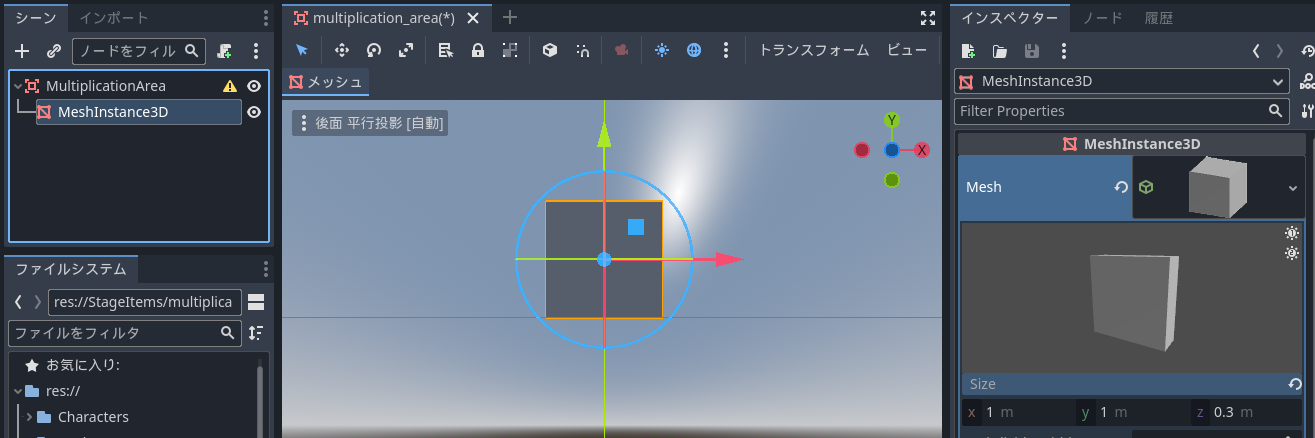This screenshot has height=438, width=1315.
Task: Create a new resource in inspector
Action: pyautogui.click(x=967, y=51)
